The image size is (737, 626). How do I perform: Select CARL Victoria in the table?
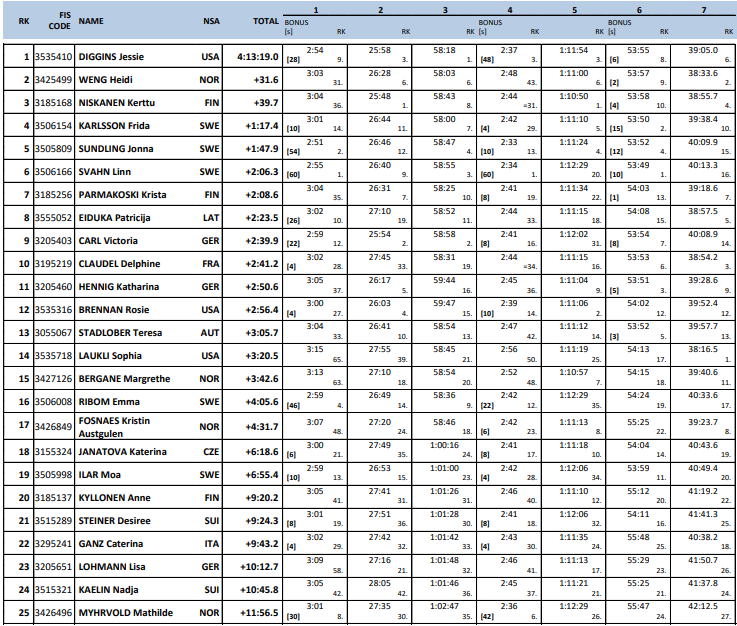click(x=108, y=241)
